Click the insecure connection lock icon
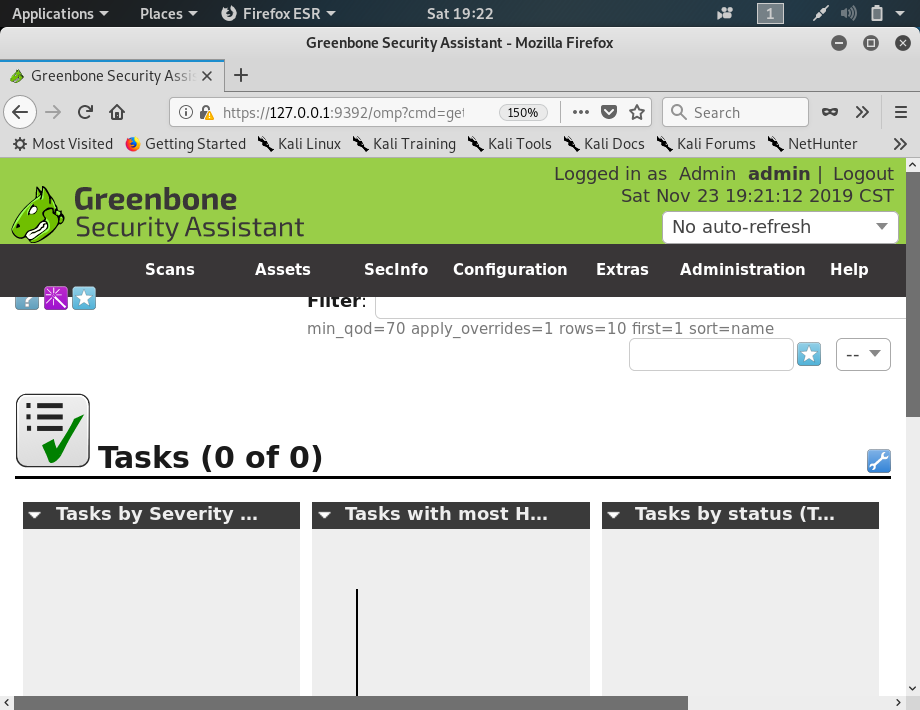Screen dimensions: 920x710 click(x=206, y=112)
